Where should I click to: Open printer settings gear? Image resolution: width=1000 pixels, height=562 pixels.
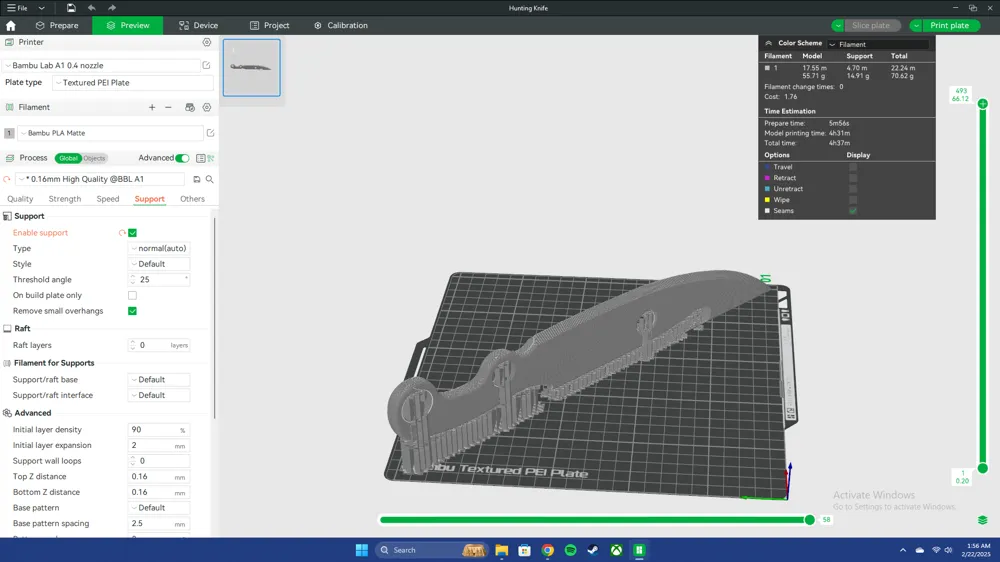[x=207, y=42]
